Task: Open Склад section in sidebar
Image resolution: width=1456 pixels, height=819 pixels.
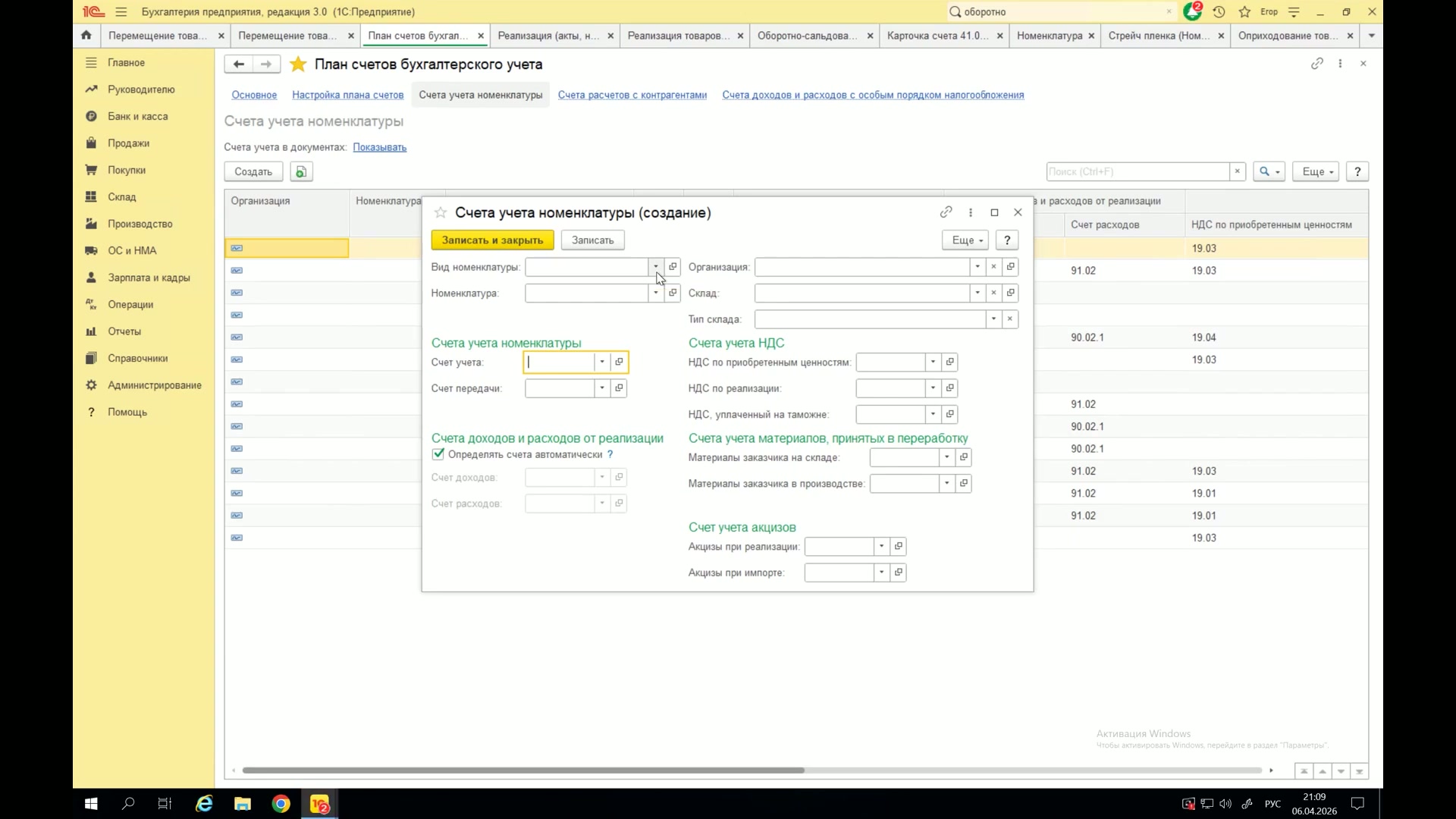Action: [121, 197]
